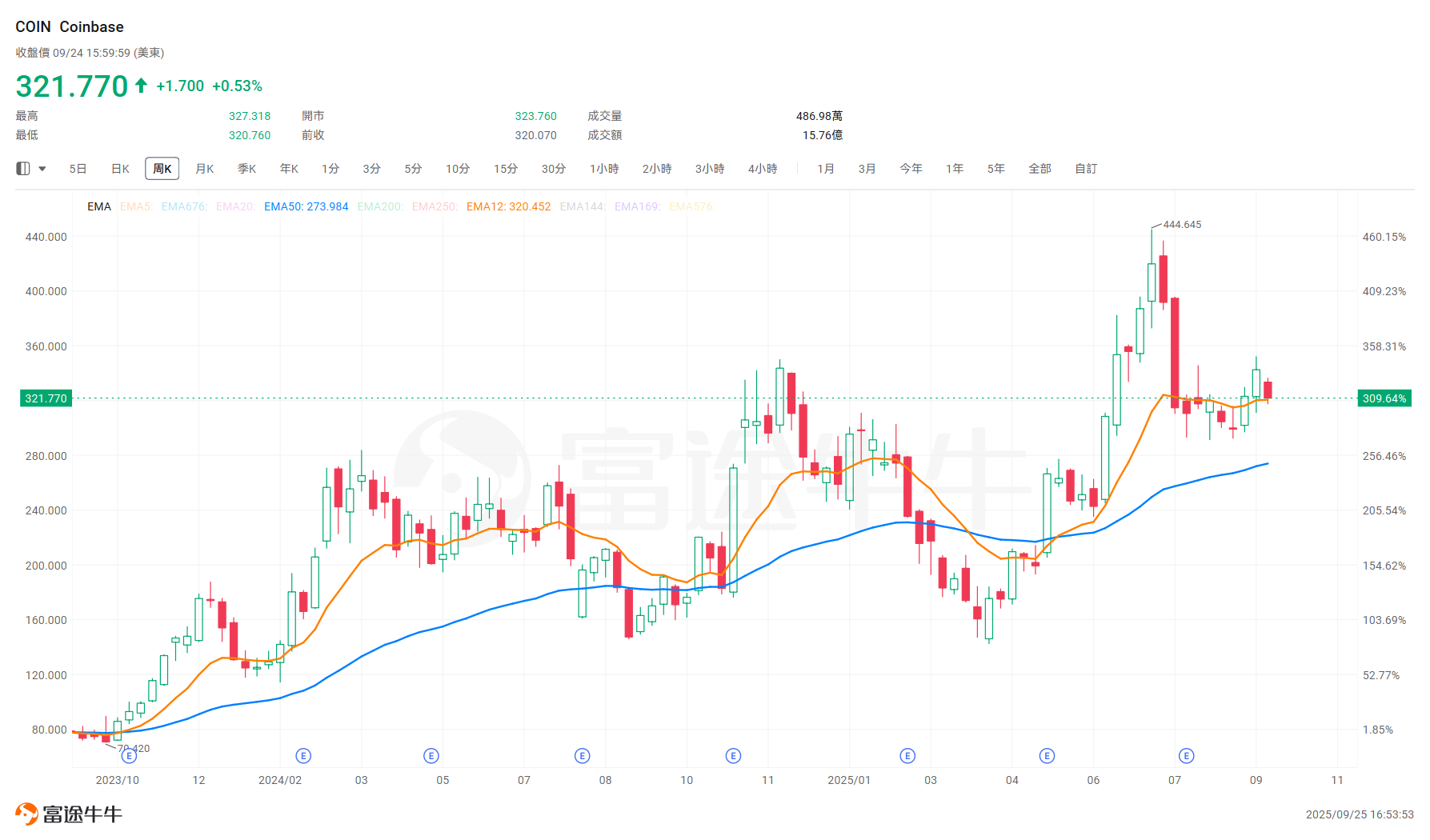Toggle the EMA12 indicator line
The height and width of the screenshot is (840, 1430).
507,206
